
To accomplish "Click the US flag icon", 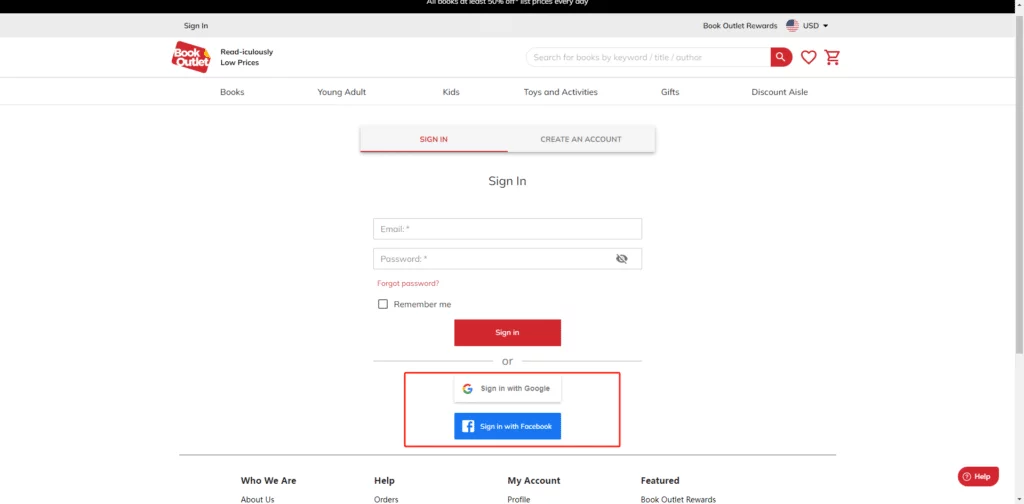I will pyautogui.click(x=792, y=25).
